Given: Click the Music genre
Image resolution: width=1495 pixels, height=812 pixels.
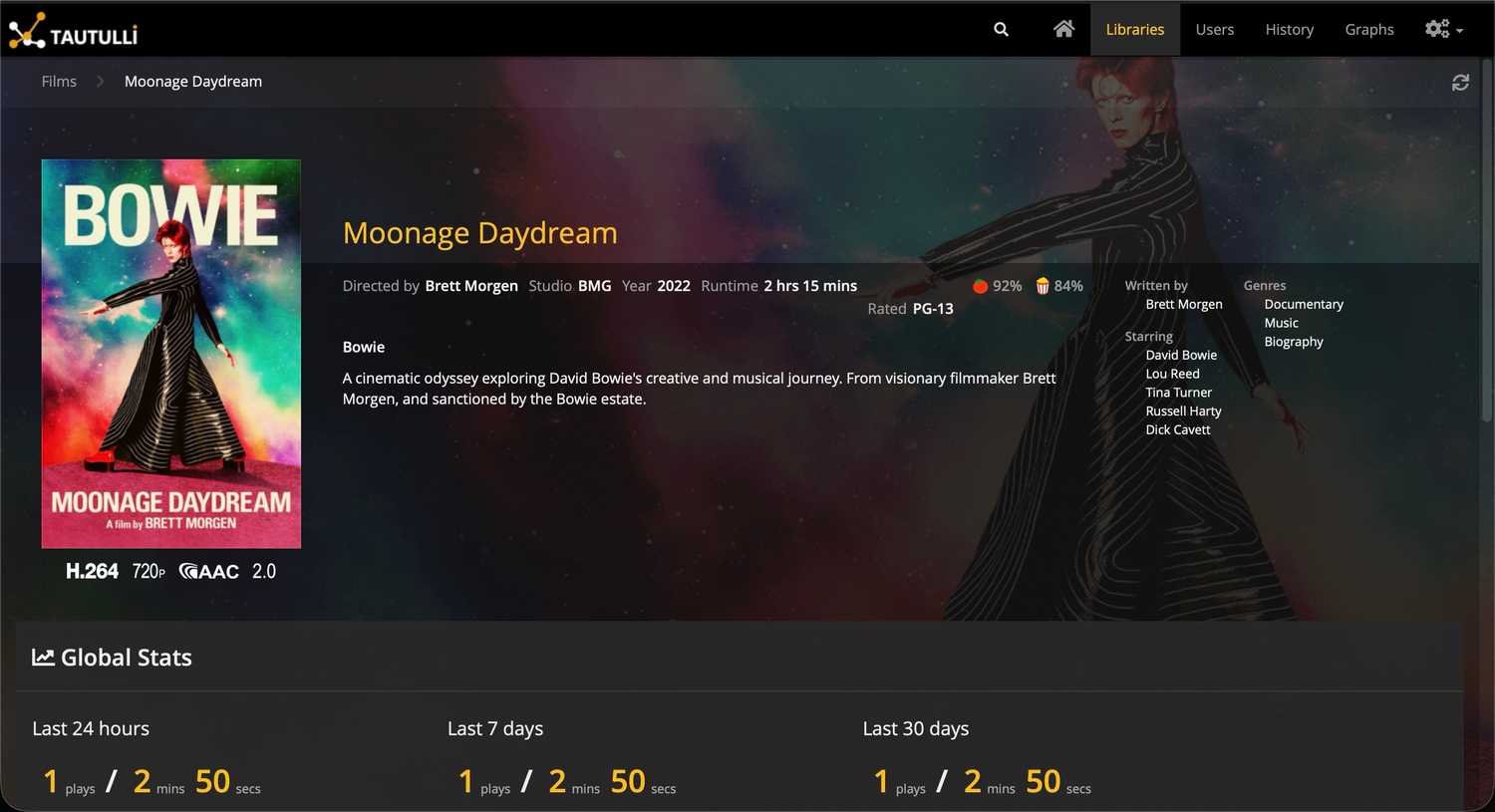Looking at the screenshot, I should pyautogui.click(x=1282, y=323).
